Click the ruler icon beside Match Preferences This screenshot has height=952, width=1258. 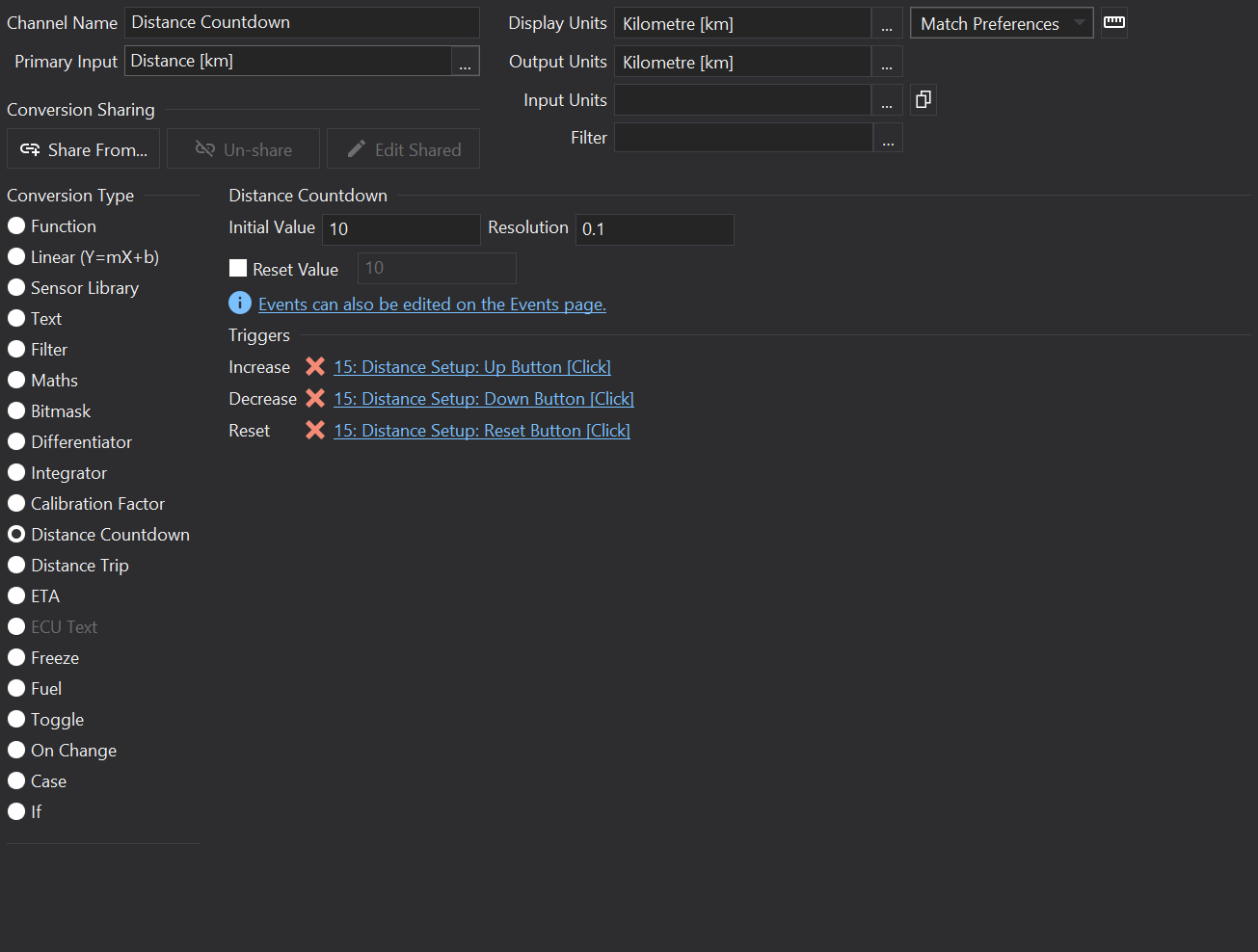click(1114, 22)
